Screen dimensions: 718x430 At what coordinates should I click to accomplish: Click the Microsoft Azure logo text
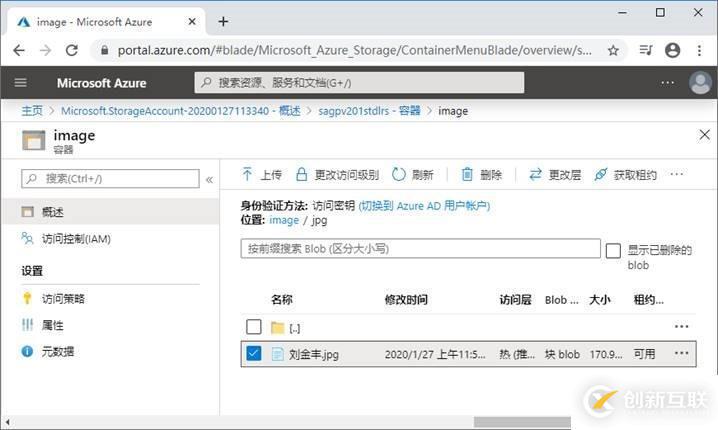[102, 83]
